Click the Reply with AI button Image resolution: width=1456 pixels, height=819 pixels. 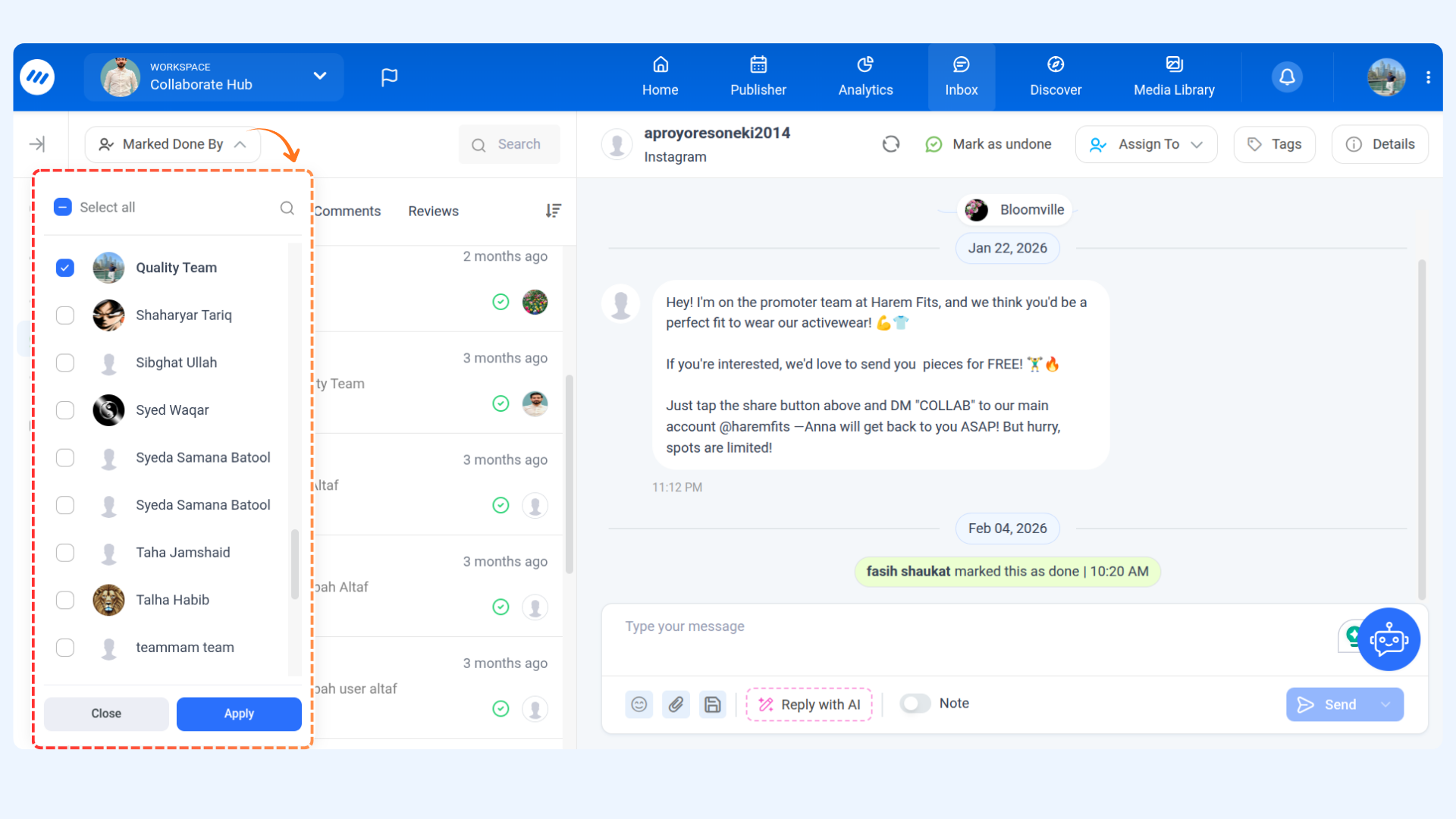(x=809, y=704)
